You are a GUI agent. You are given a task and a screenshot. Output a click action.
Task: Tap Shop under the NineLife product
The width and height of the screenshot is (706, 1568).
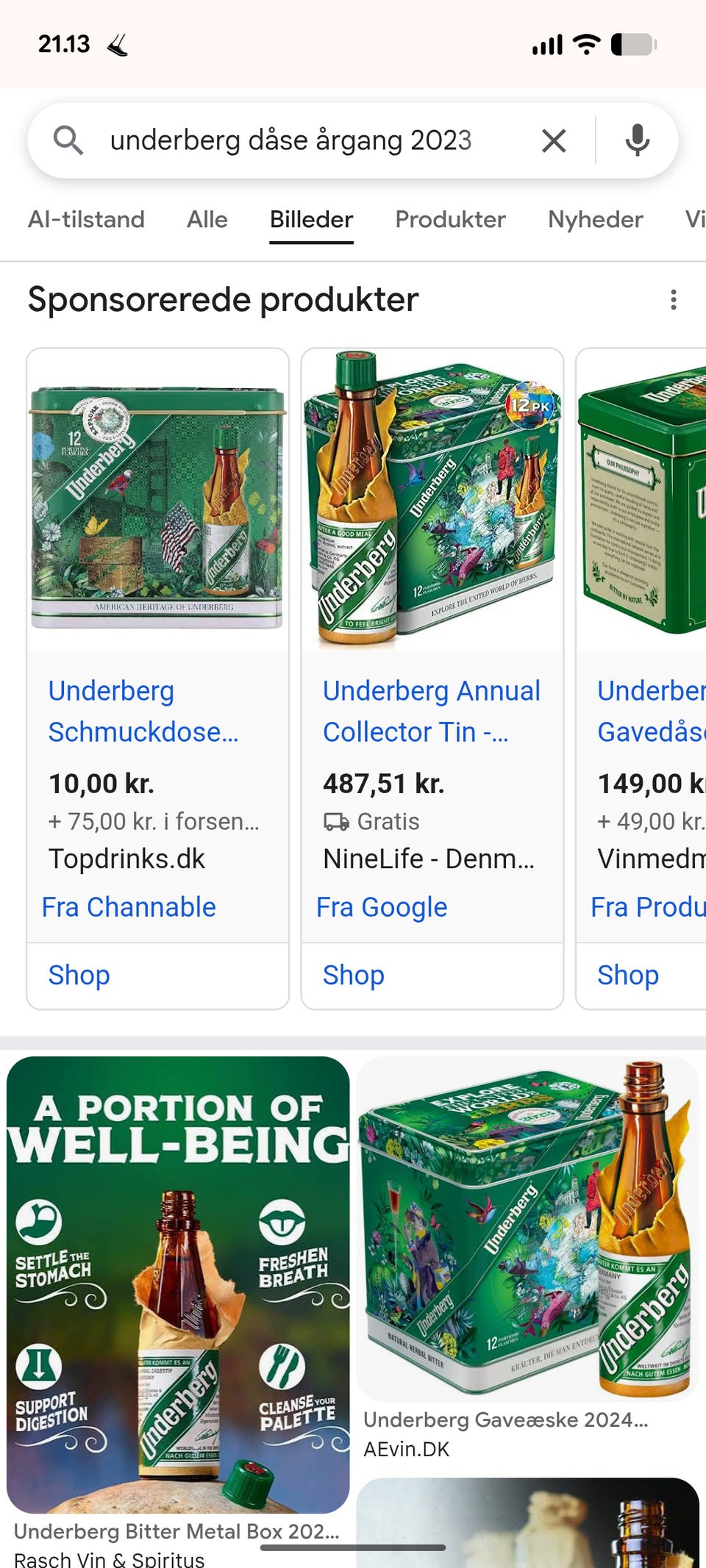pyautogui.click(x=353, y=975)
